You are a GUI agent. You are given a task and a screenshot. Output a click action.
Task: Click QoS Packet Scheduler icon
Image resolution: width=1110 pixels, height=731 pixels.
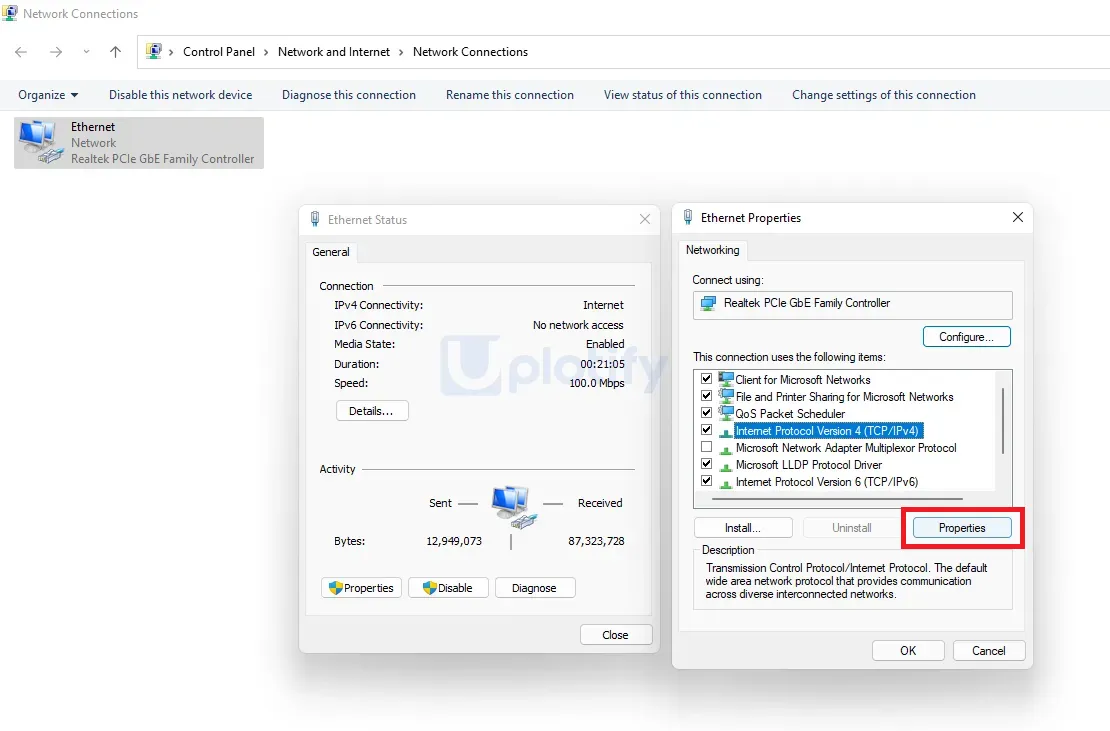726,413
